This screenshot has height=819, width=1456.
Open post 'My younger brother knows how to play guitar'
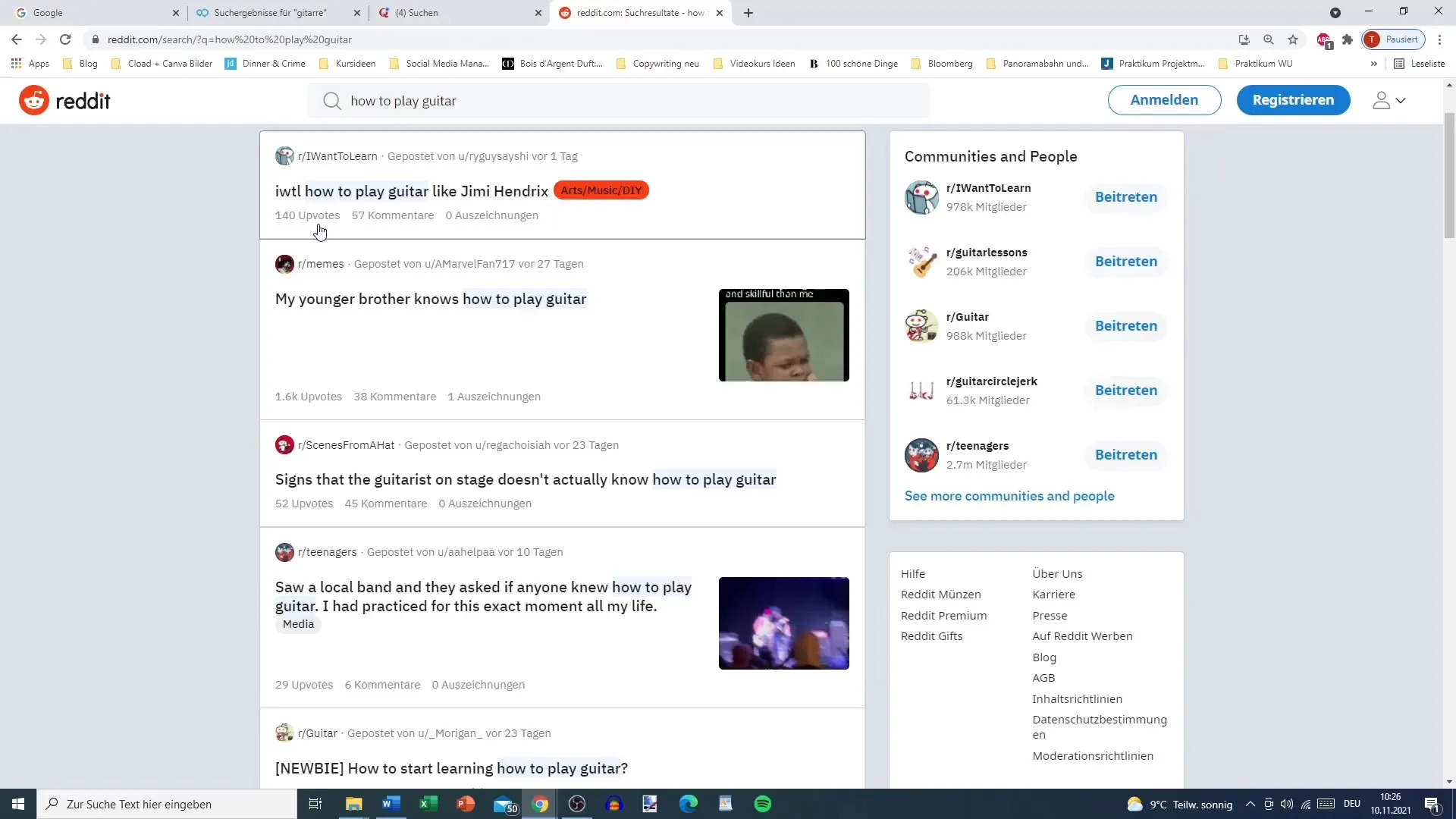(431, 299)
